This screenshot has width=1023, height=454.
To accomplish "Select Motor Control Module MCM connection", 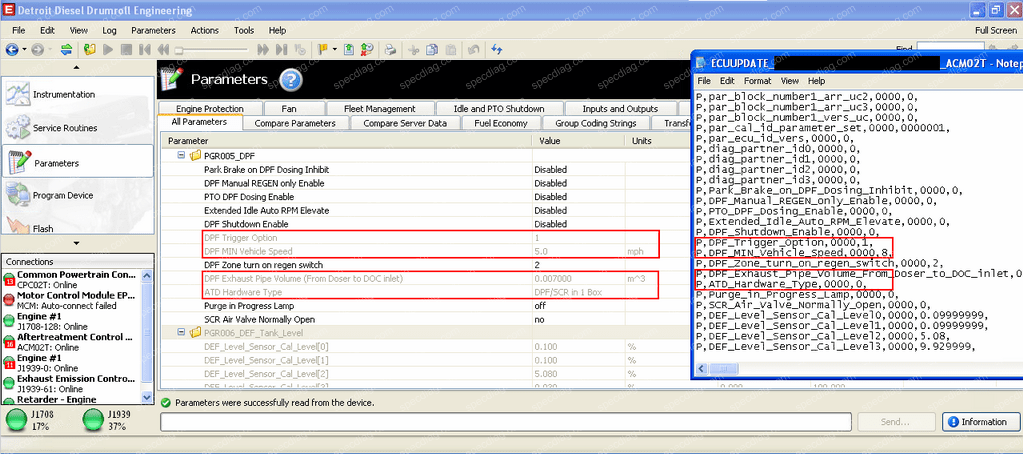I will tap(71, 300).
